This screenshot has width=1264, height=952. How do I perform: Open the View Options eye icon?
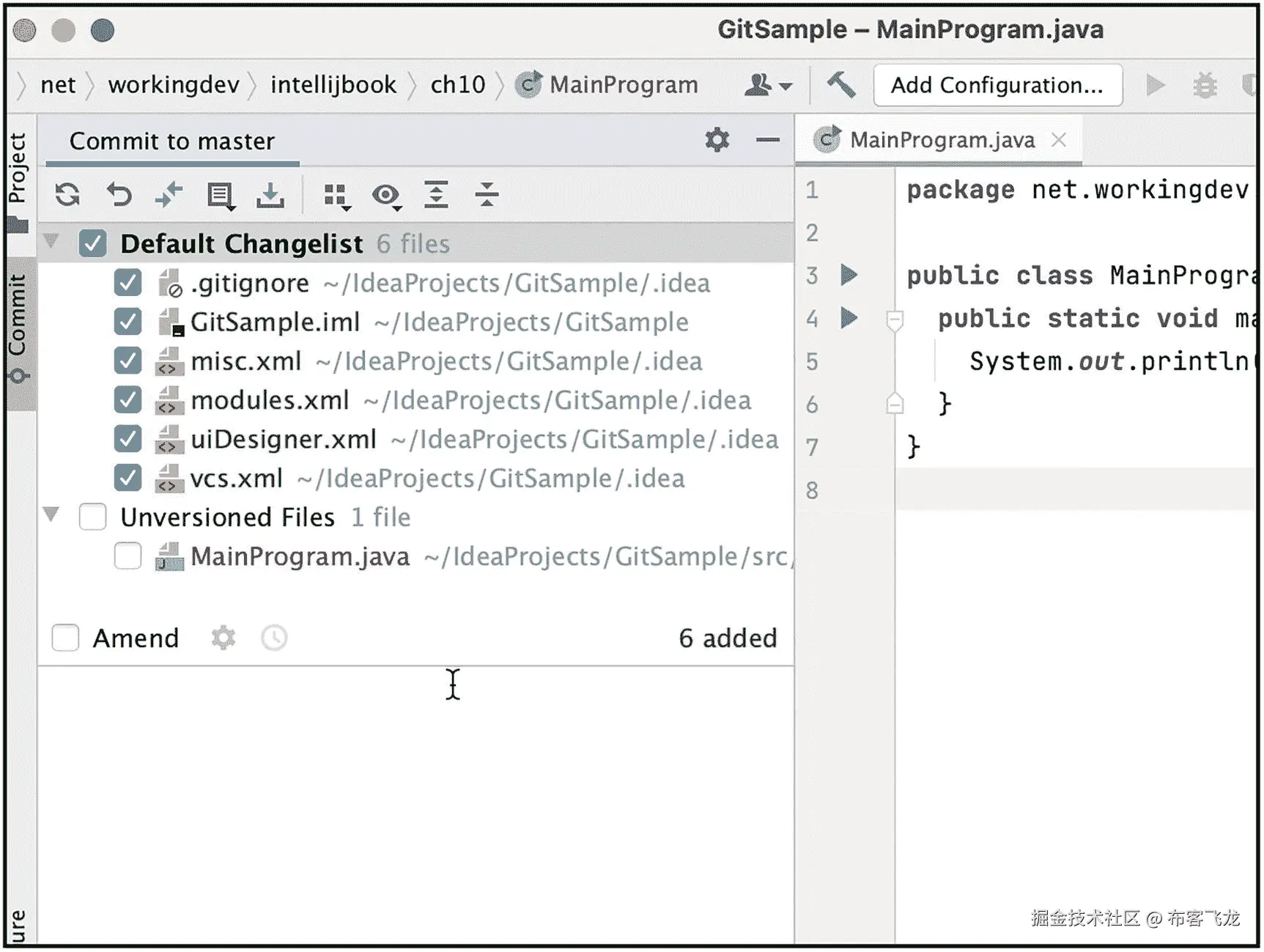386,195
